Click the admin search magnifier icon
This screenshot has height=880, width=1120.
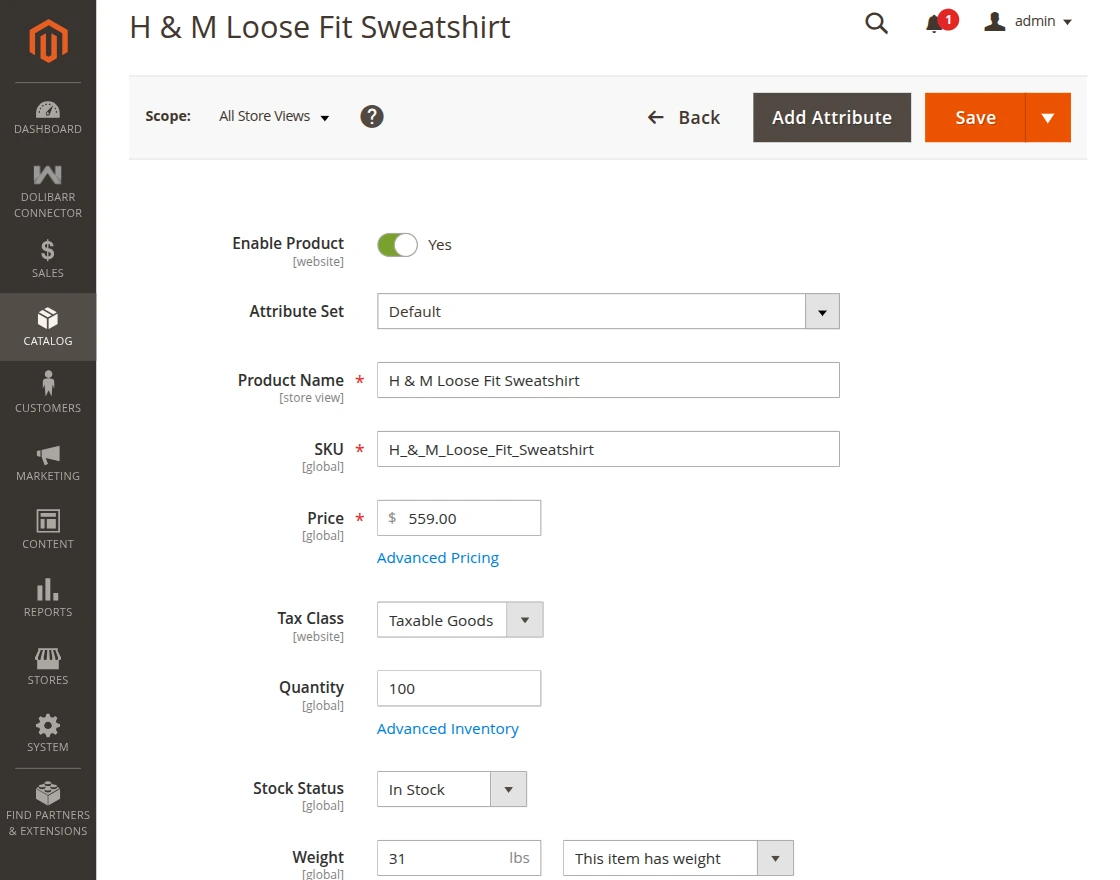point(876,22)
